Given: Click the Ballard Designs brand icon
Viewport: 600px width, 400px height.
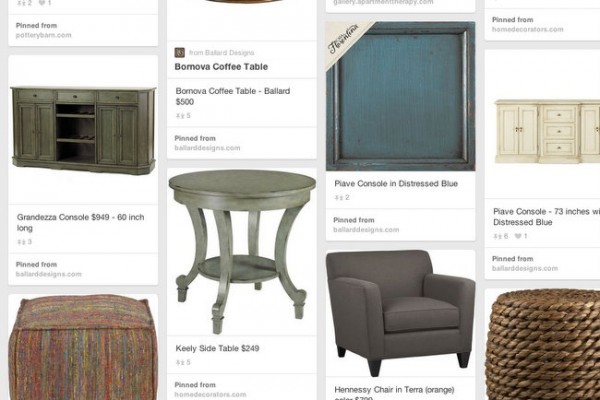Looking at the screenshot, I should coord(179,52).
